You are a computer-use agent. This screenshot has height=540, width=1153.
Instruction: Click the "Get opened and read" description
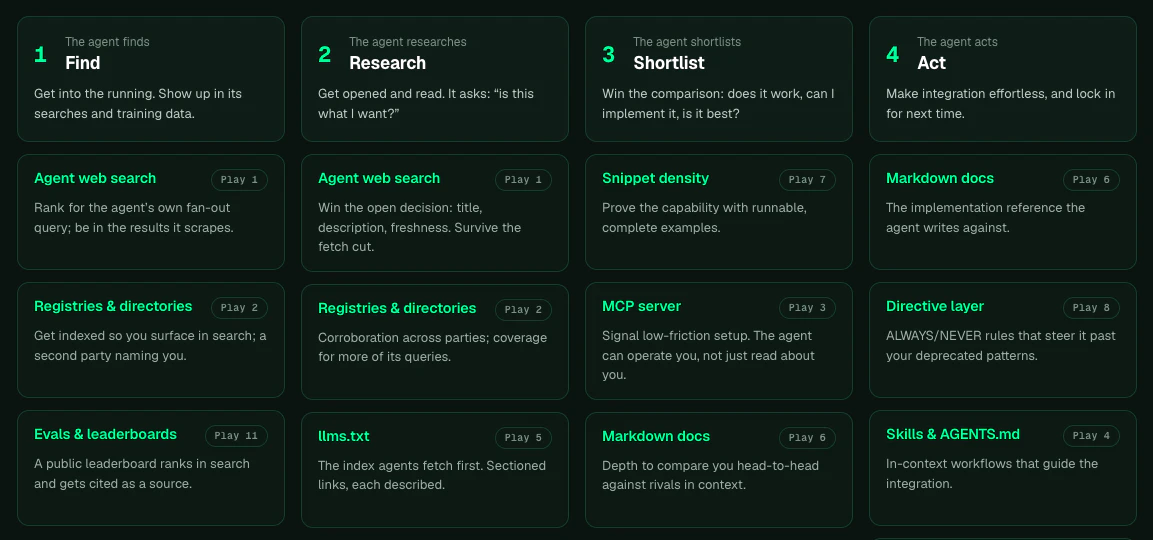426,104
